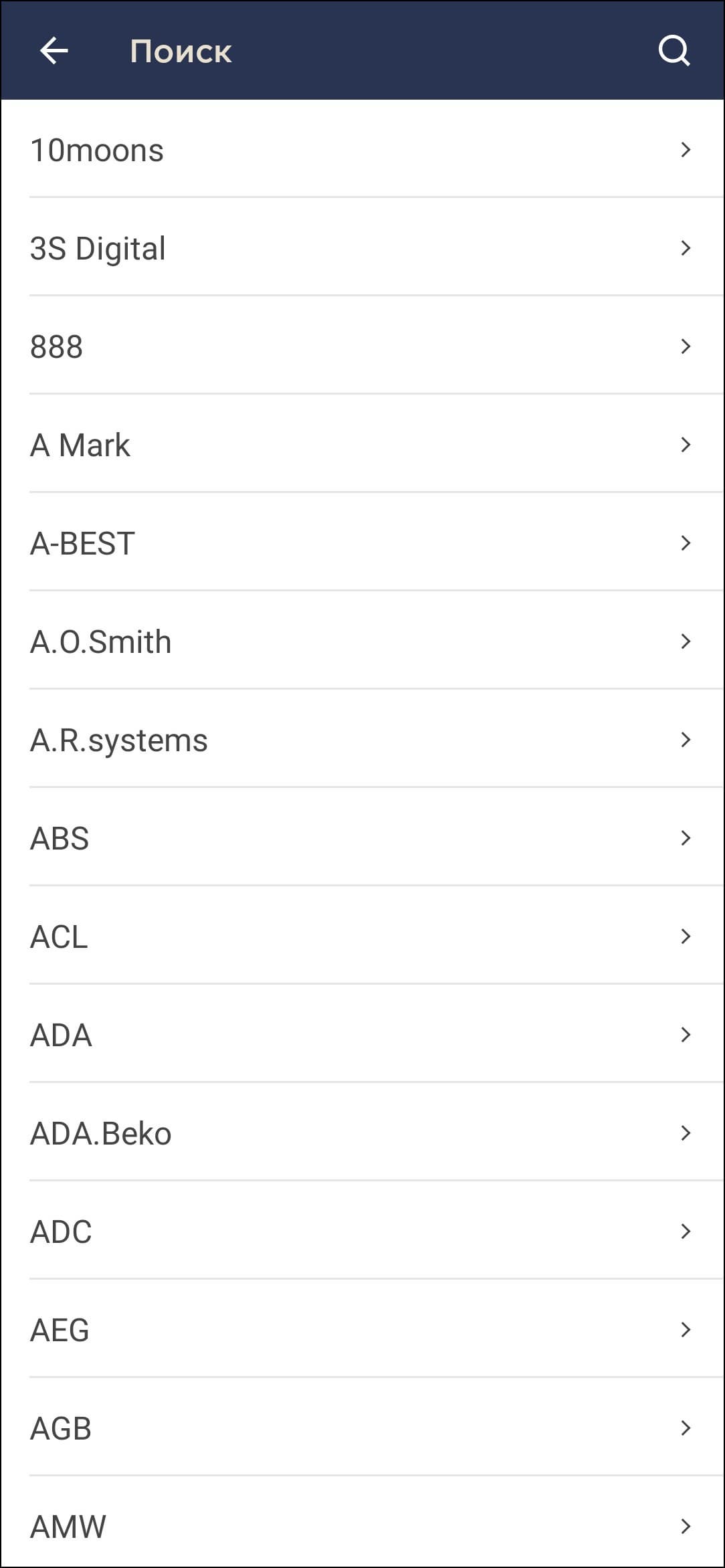The image size is (725, 1568).
Task: Open search with the magnifier icon
Action: coord(674,51)
